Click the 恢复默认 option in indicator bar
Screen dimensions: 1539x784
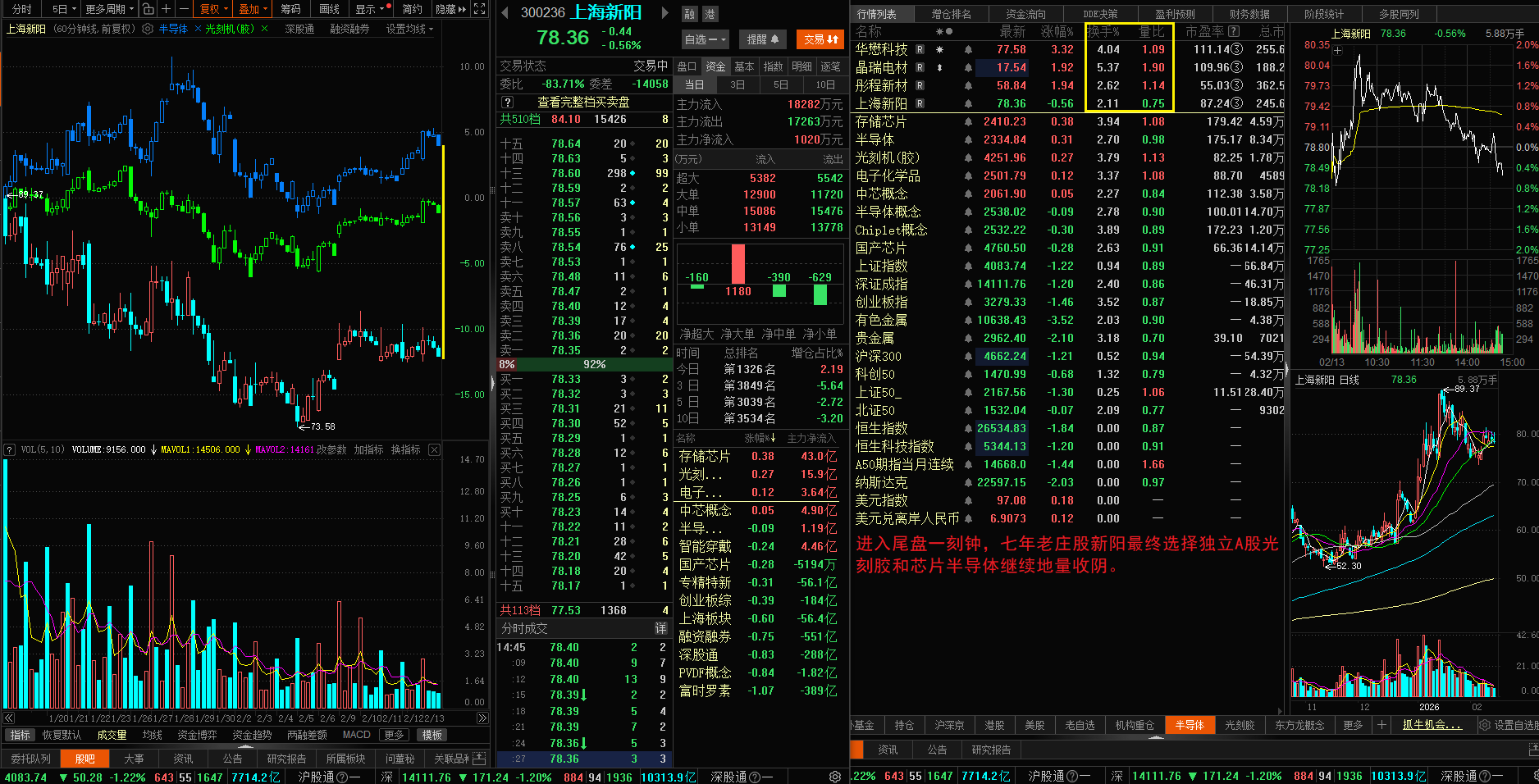(62, 735)
